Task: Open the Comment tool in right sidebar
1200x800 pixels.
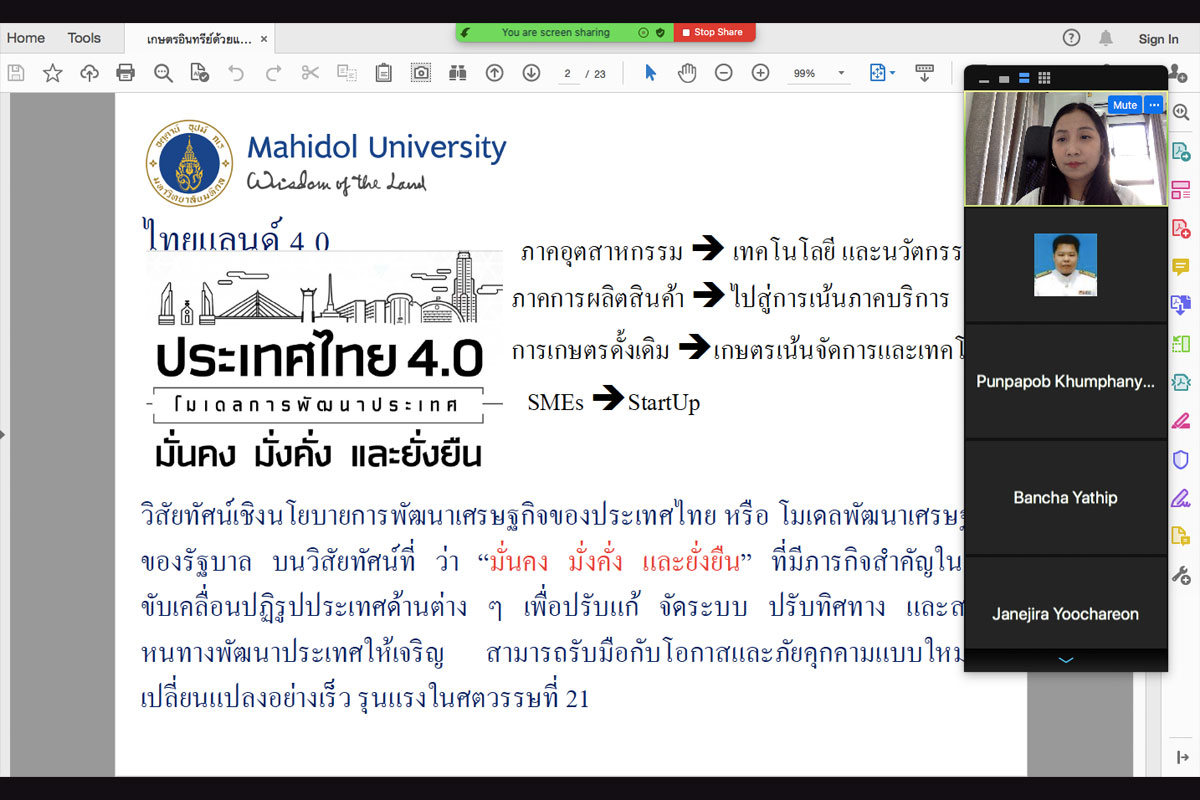Action: pos(1180,266)
